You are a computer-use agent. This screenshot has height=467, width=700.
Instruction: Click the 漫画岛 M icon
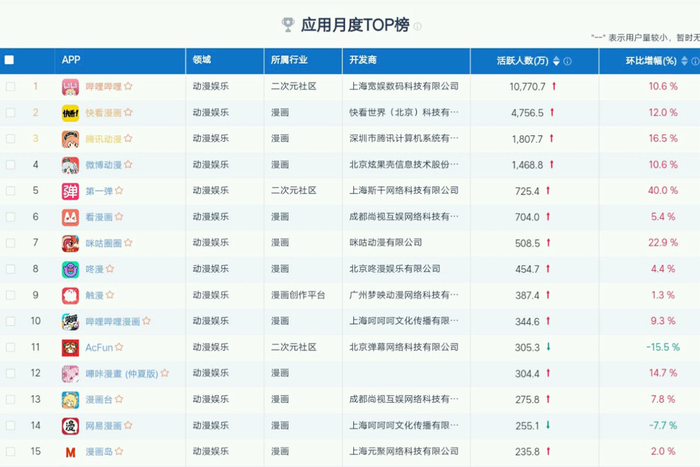tap(71, 452)
